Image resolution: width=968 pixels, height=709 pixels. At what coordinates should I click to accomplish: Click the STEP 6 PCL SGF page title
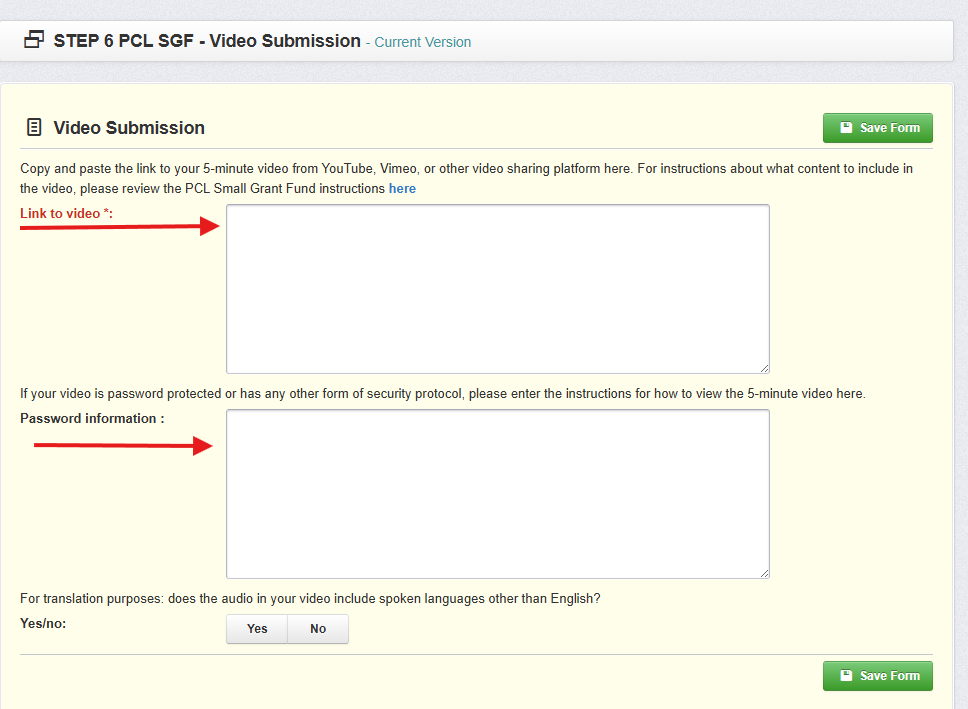point(207,41)
